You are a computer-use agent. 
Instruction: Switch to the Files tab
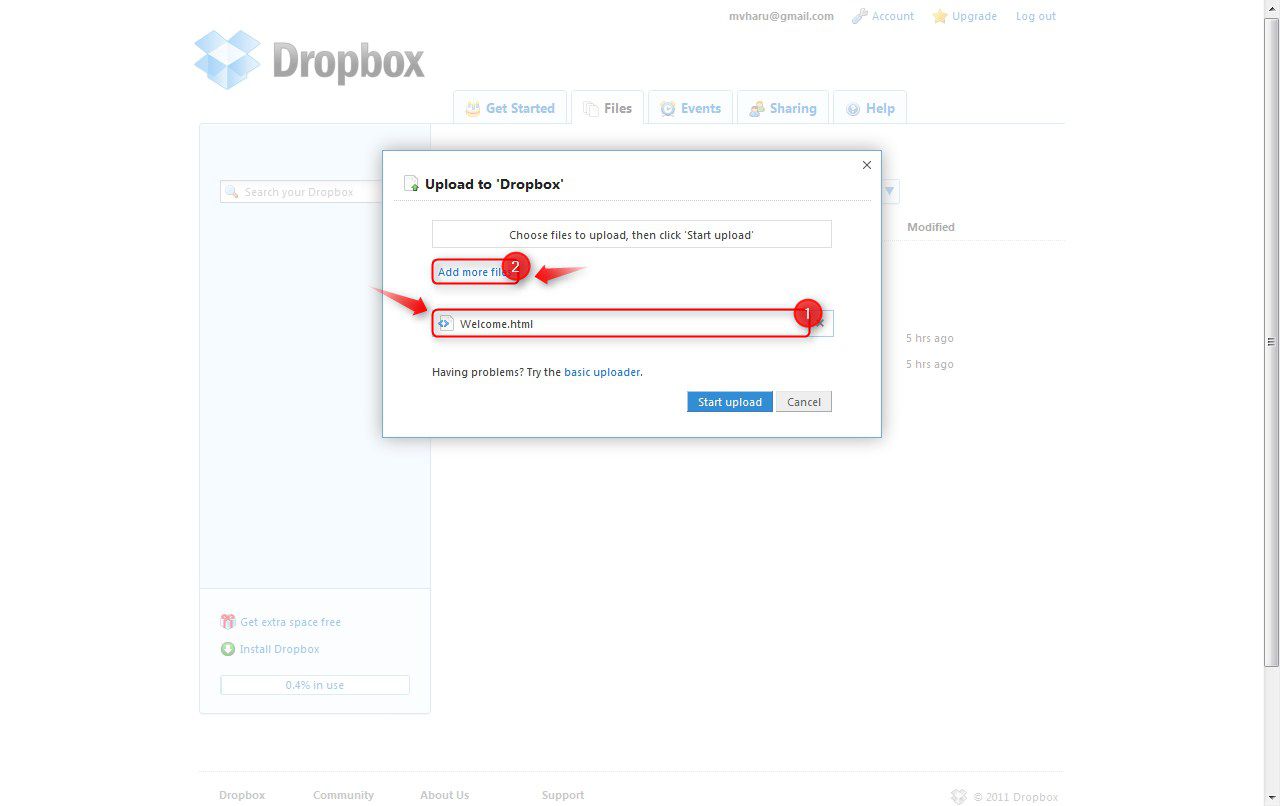click(607, 108)
